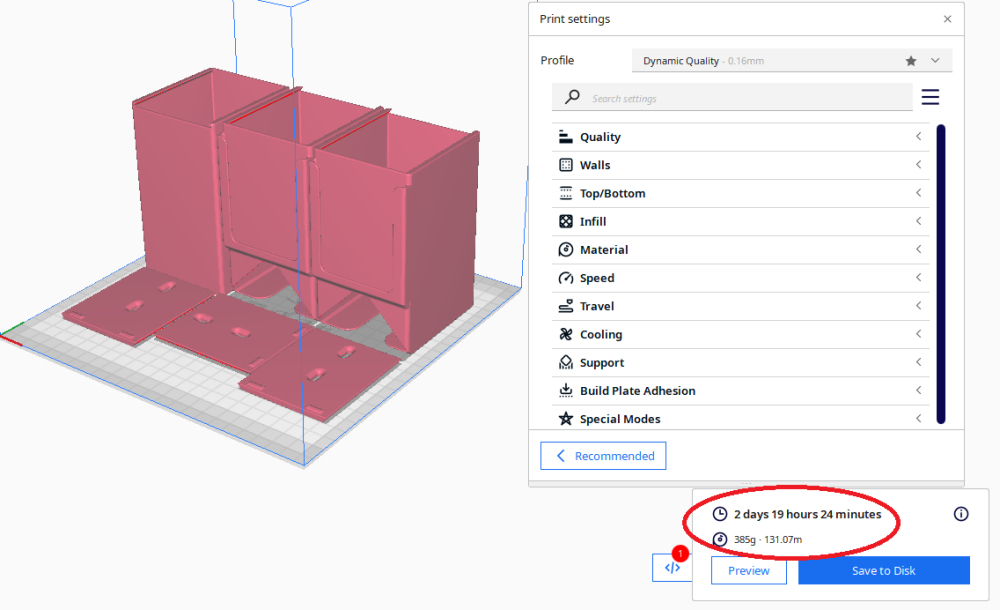Click the Travel label

click(x=597, y=306)
